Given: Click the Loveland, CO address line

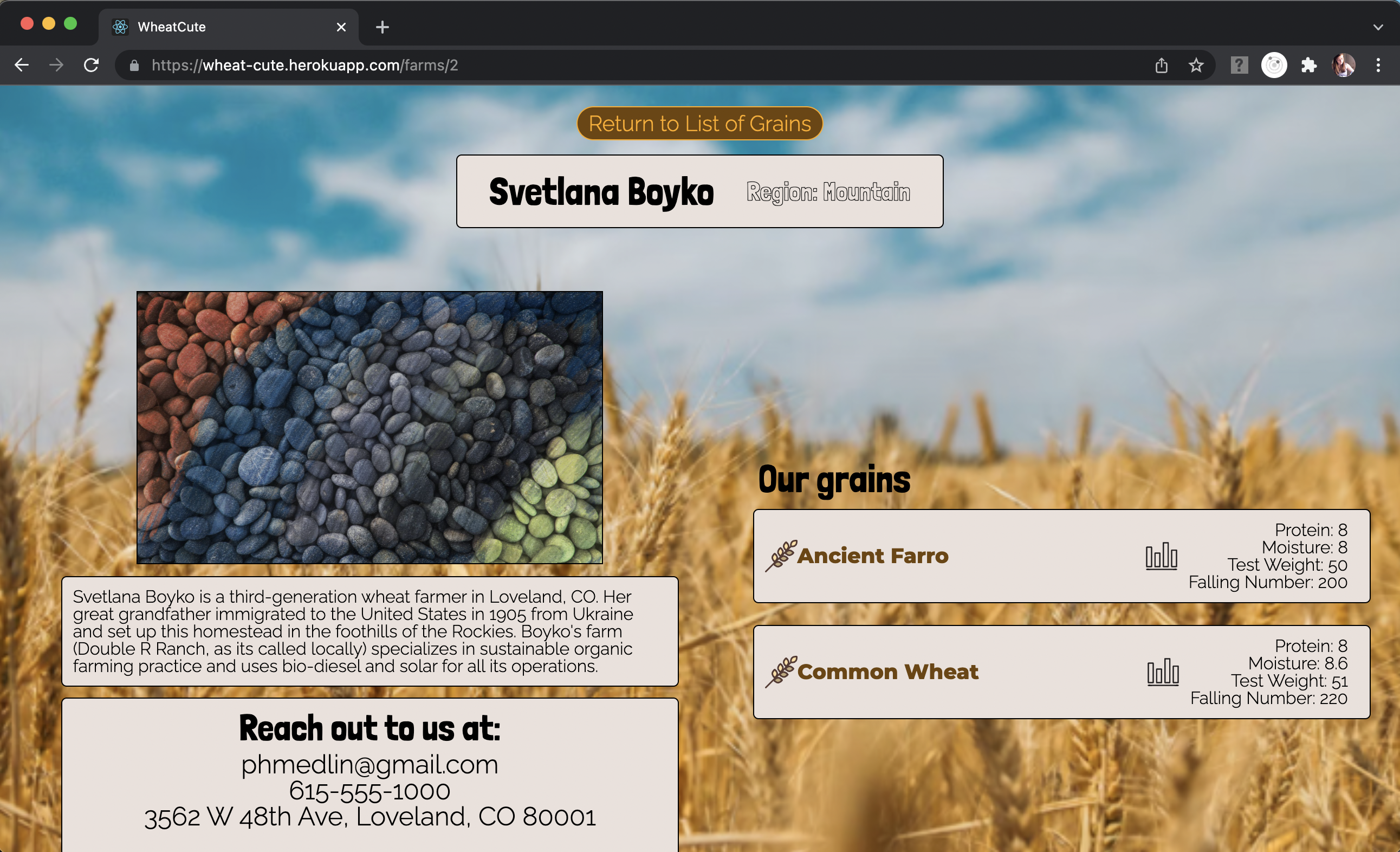Looking at the screenshot, I should click(x=370, y=817).
